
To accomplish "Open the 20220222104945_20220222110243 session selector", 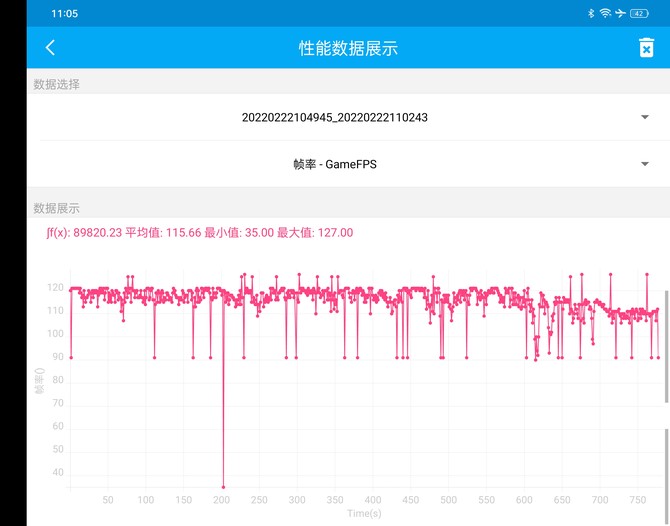I will point(334,117).
